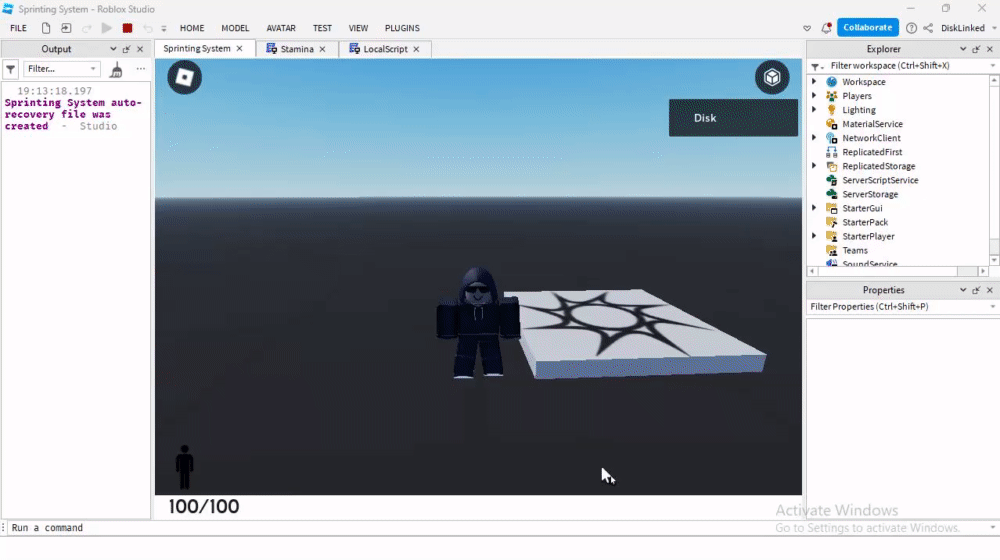
Task: Open the TEST ribbon tab
Action: click(322, 28)
